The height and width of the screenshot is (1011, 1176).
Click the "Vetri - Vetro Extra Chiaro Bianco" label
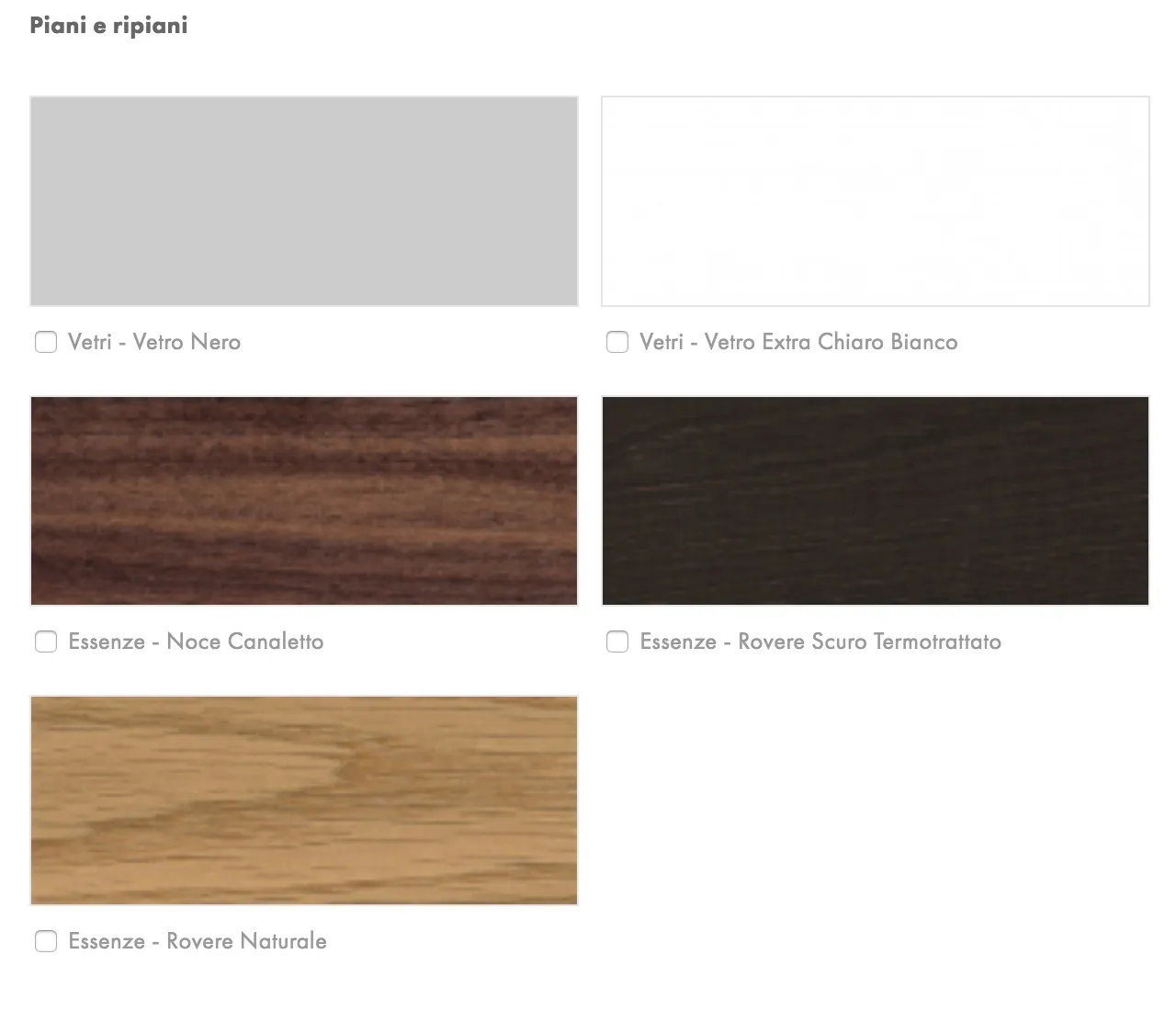pos(798,342)
